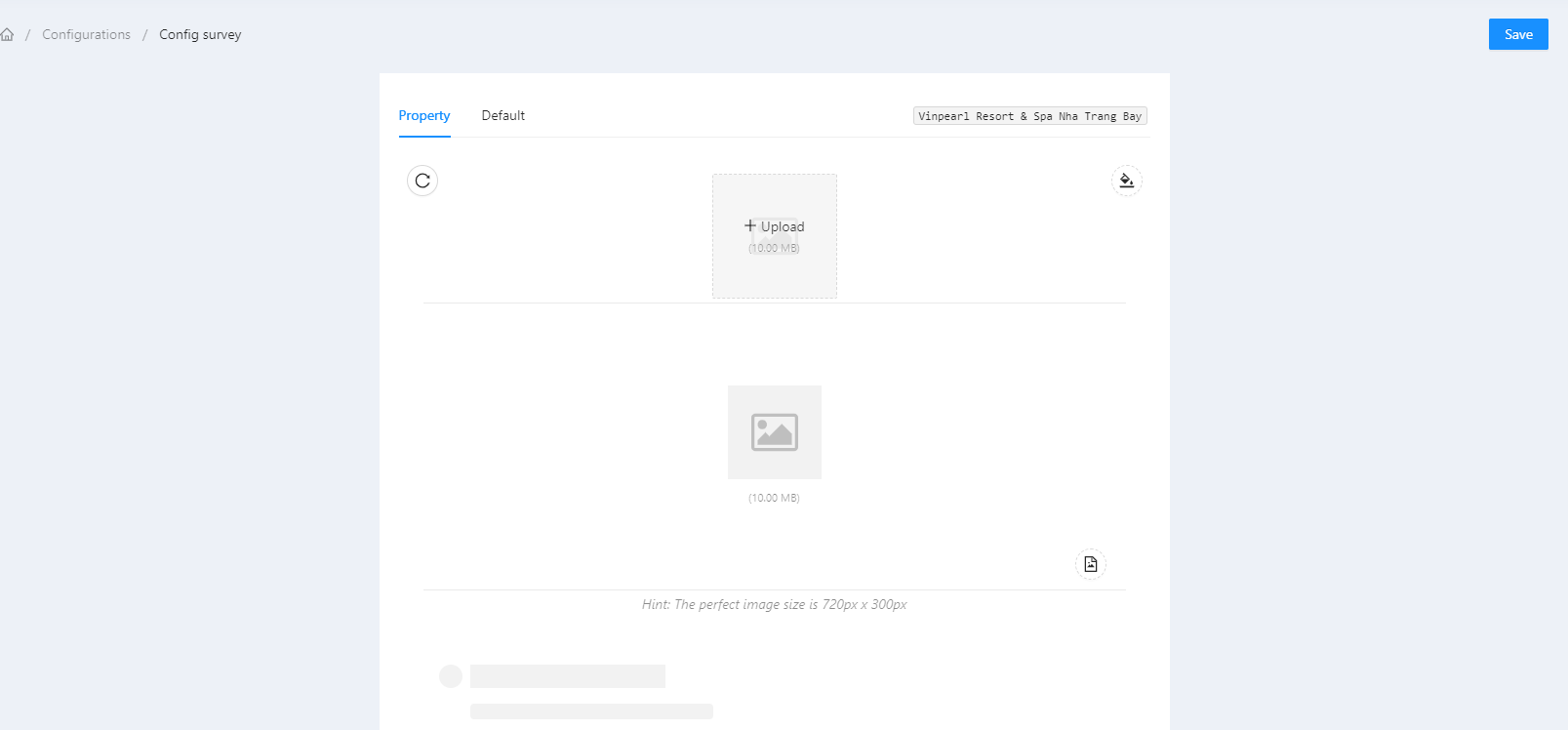This screenshot has height=730, width=1568.
Task: Click the round skeleton avatar placeholder
Action: click(x=451, y=676)
